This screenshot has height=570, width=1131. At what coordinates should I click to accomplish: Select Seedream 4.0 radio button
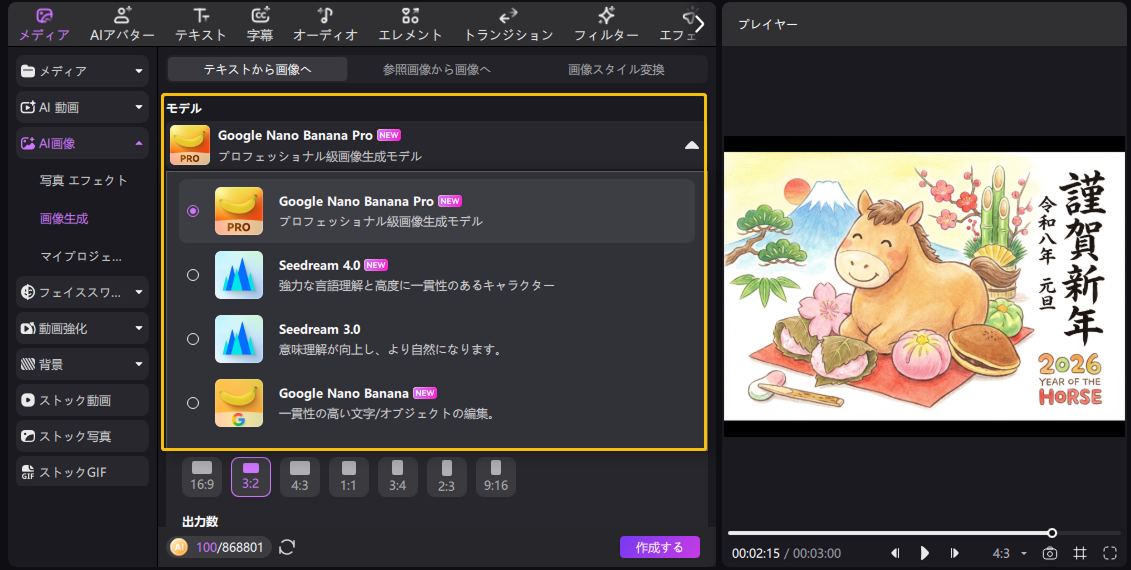click(193, 275)
